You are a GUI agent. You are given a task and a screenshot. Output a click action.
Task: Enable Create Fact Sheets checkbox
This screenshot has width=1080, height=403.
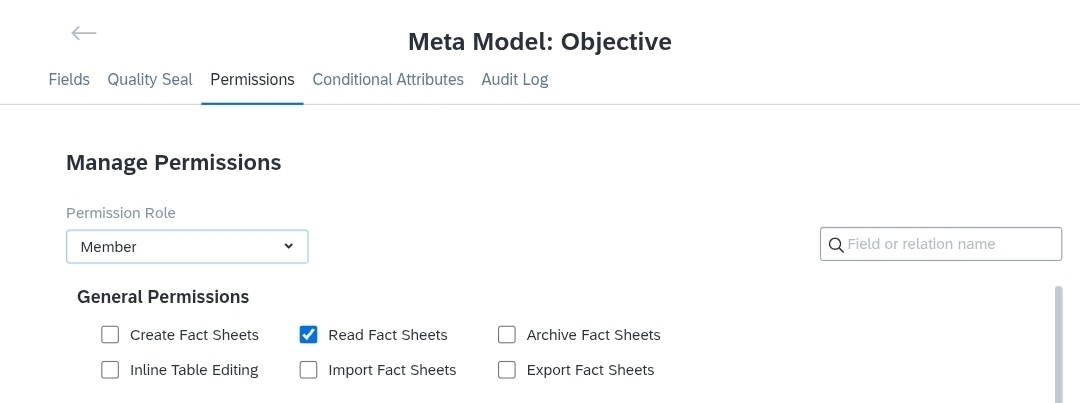[110, 335]
